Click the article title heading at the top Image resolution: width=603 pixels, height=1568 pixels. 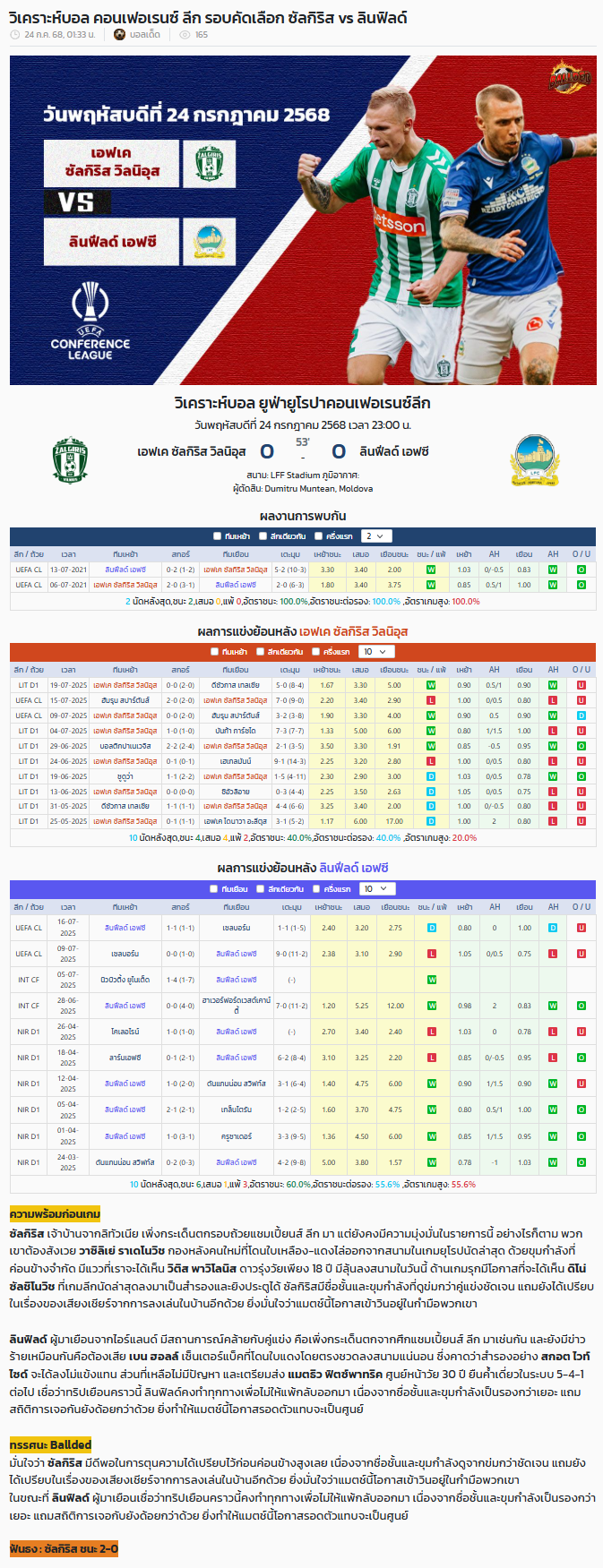click(x=208, y=17)
